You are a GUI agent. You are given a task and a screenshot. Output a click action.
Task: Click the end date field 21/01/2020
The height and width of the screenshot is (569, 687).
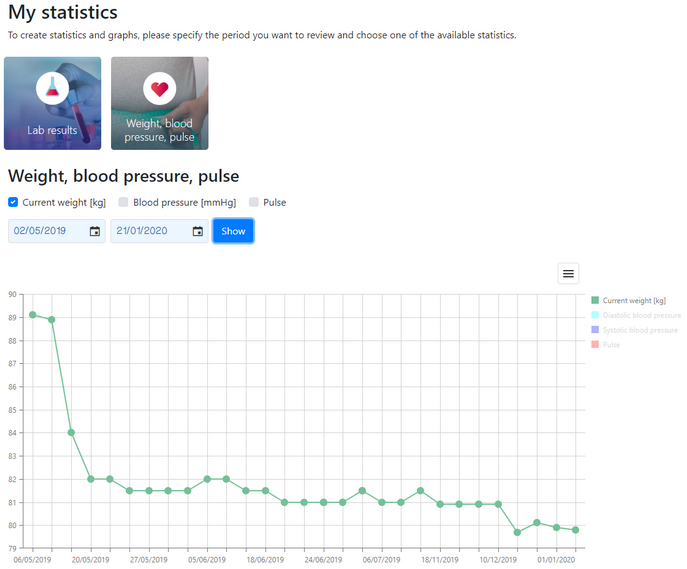tap(159, 231)
